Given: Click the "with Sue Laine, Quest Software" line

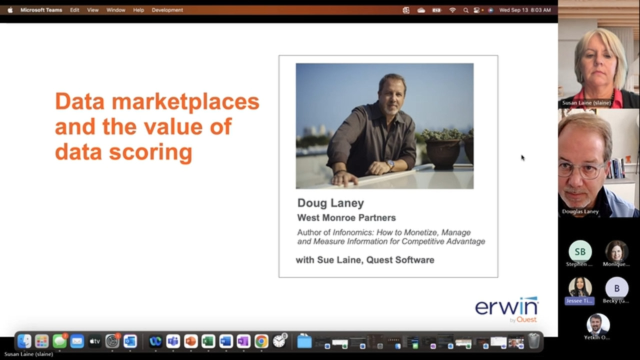Looking at the screenshot, I should 365,260.
